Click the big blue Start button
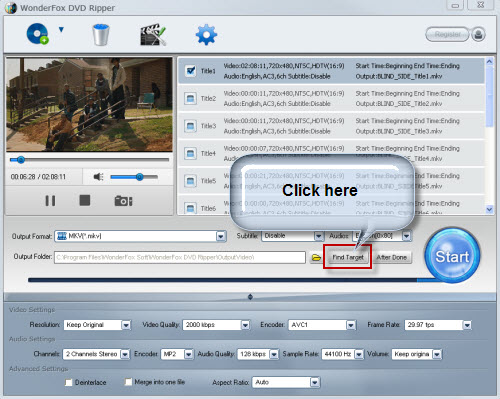 click(x=452, y=256)
